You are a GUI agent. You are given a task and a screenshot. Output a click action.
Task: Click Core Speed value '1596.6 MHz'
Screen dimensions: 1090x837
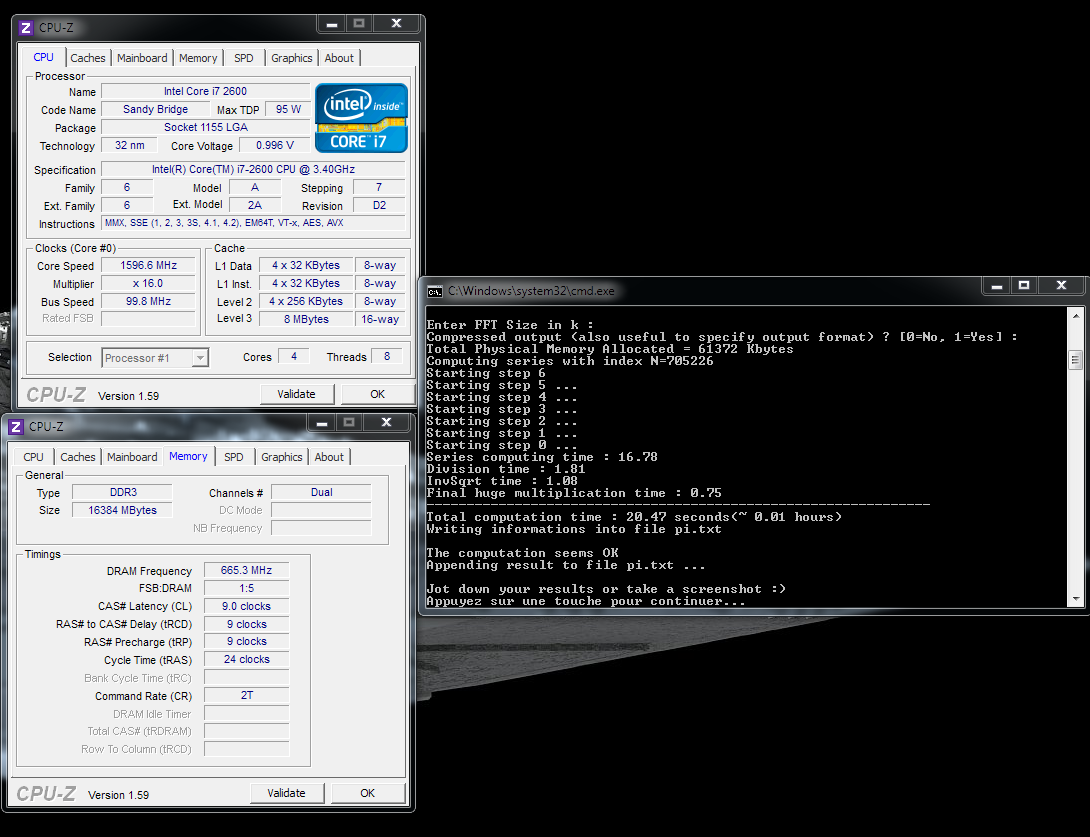[148, 266]
